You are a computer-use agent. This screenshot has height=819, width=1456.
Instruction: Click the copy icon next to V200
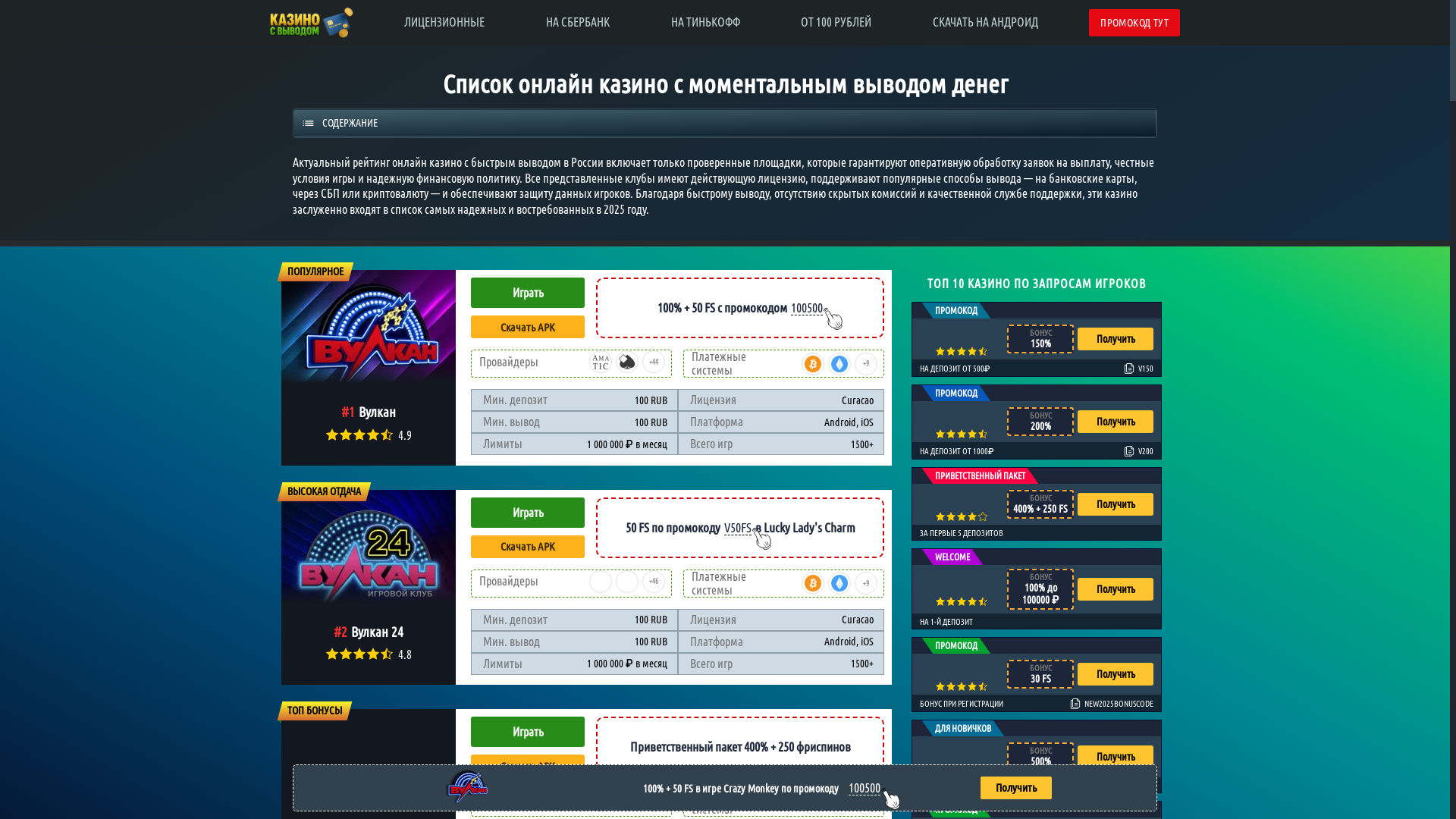[1129, 451]
